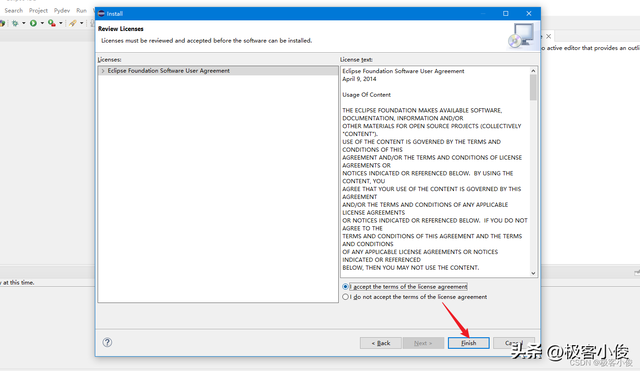
Task: Click the license text scroll down arrow
Action: [x=533, y=273]
